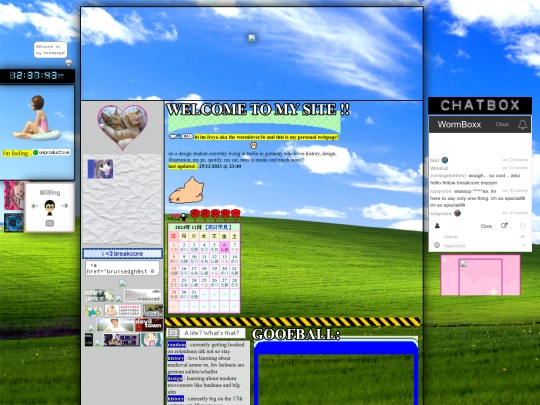Click the broken image icon in the top banner
The image size is (540, 405).
pos(252,38)
